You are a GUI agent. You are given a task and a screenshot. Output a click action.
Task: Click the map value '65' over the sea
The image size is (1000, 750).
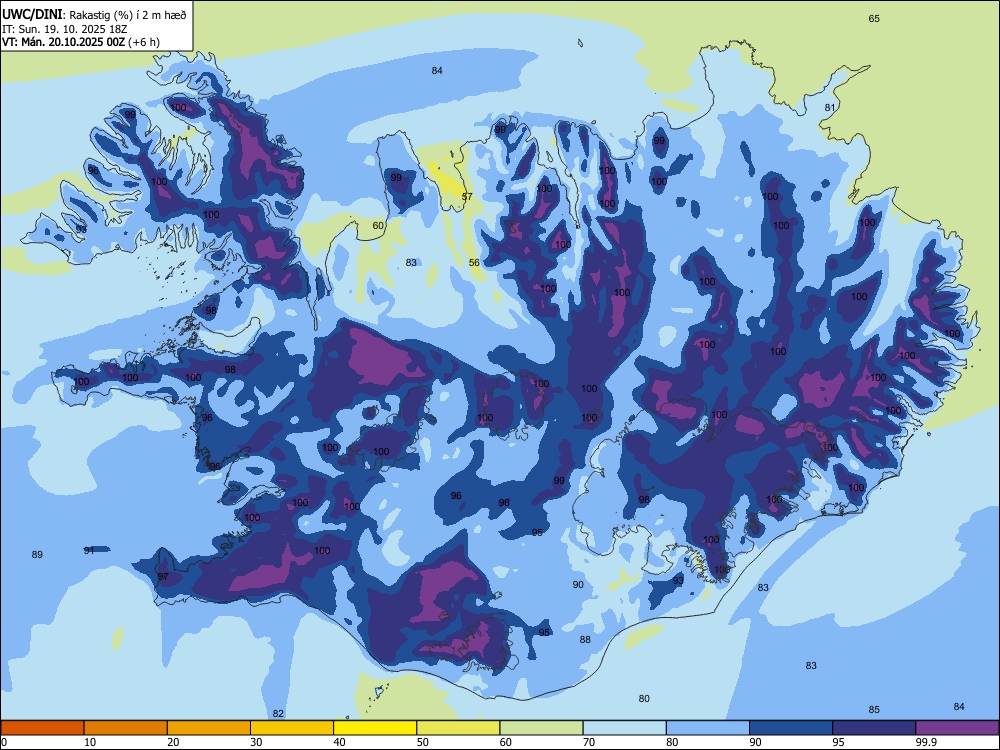[x=874, y=18]
